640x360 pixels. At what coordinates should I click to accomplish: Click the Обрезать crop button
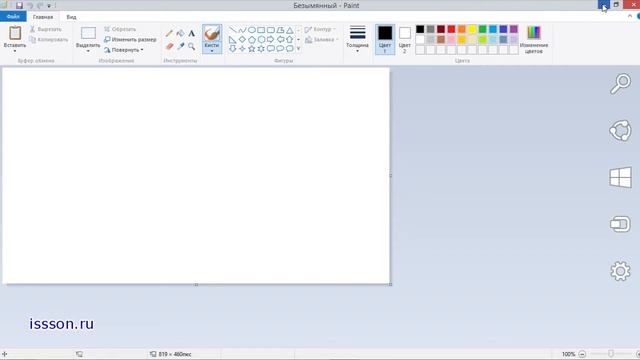(x=120, y=29)
